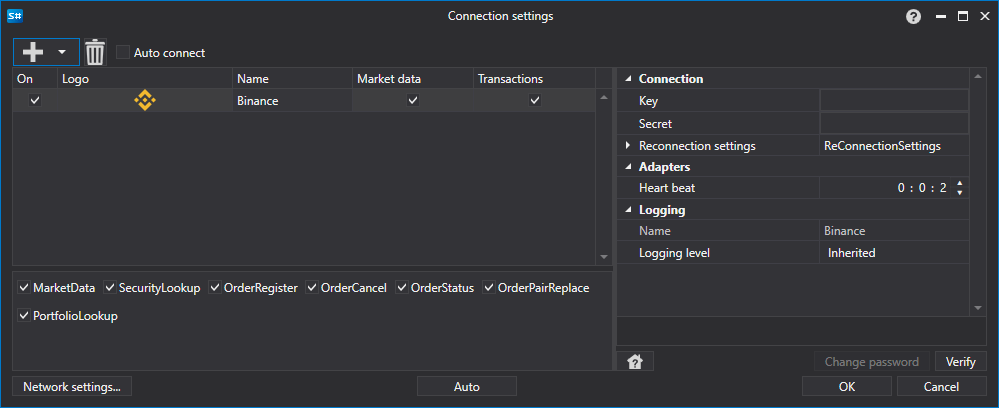This screenshot has width=999, height=408.
Task: Uncheck the OrderCancel checkbox
Action: [x=312, y=288]
